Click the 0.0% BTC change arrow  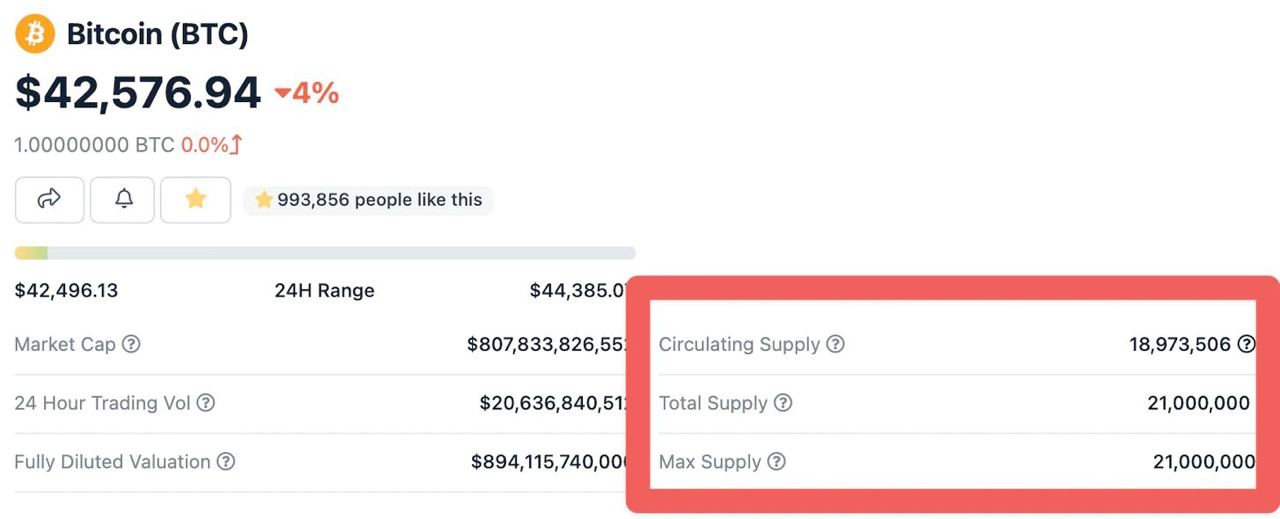pos(236,145)
